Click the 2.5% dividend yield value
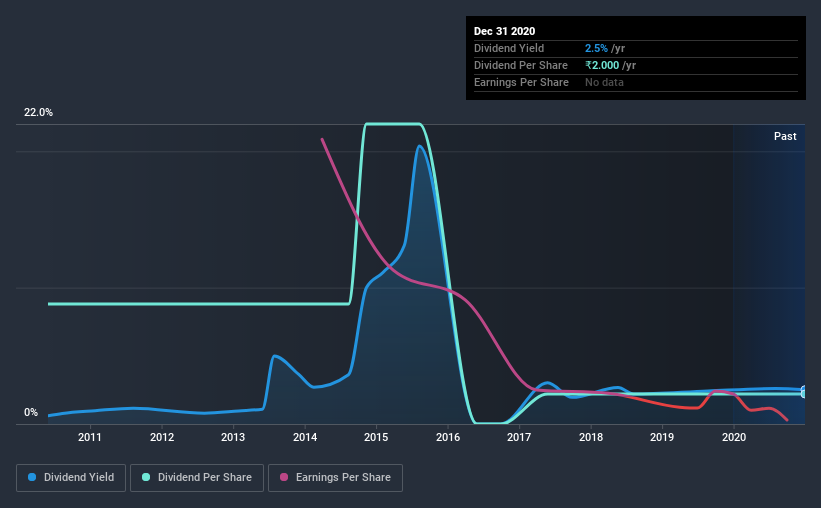Viewport: 821px width, 508px height. click(596, 48)
